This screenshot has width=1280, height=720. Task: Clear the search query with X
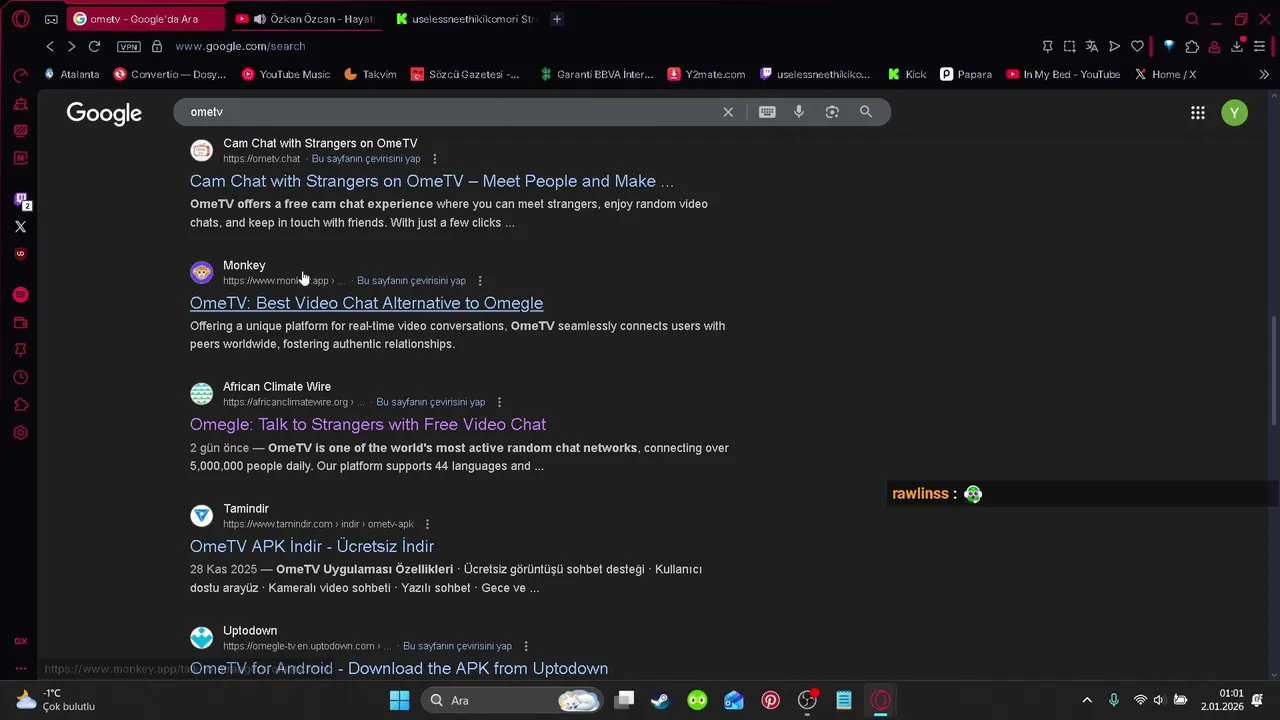(728, 112)
